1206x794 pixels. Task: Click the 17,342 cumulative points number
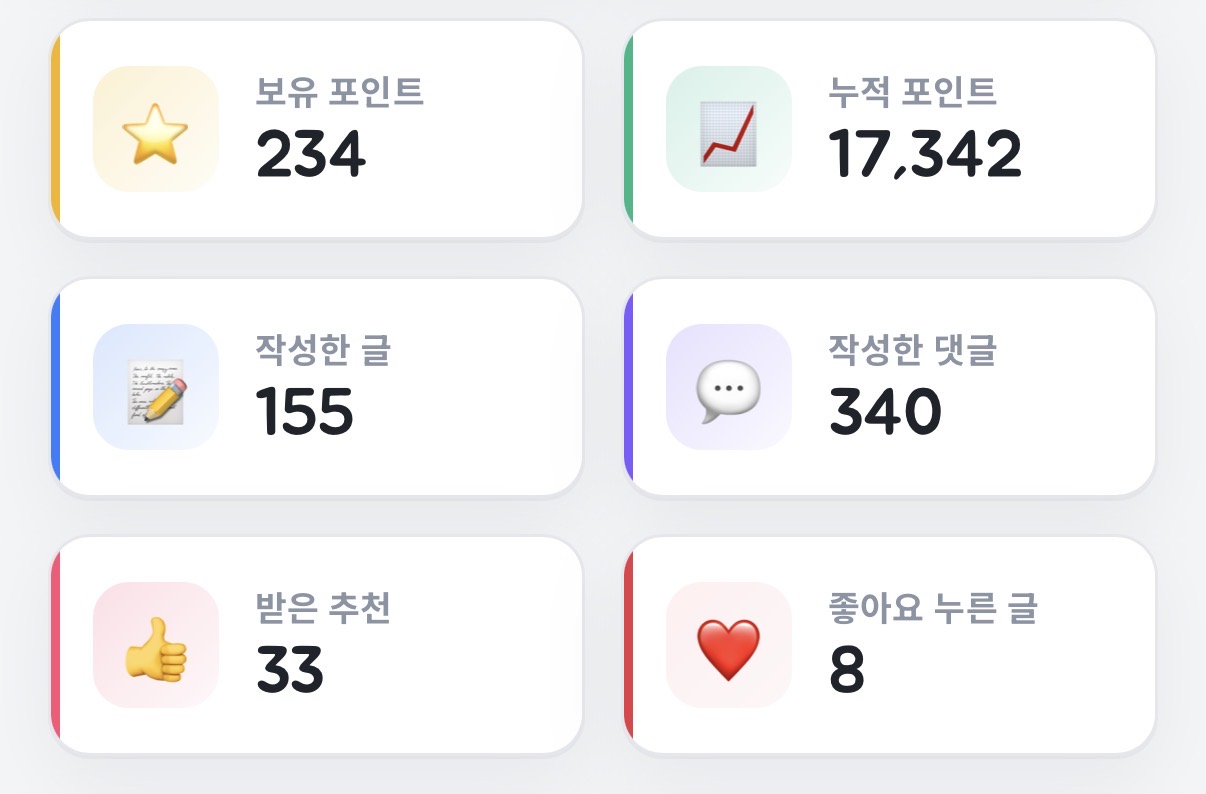[926, 154]
